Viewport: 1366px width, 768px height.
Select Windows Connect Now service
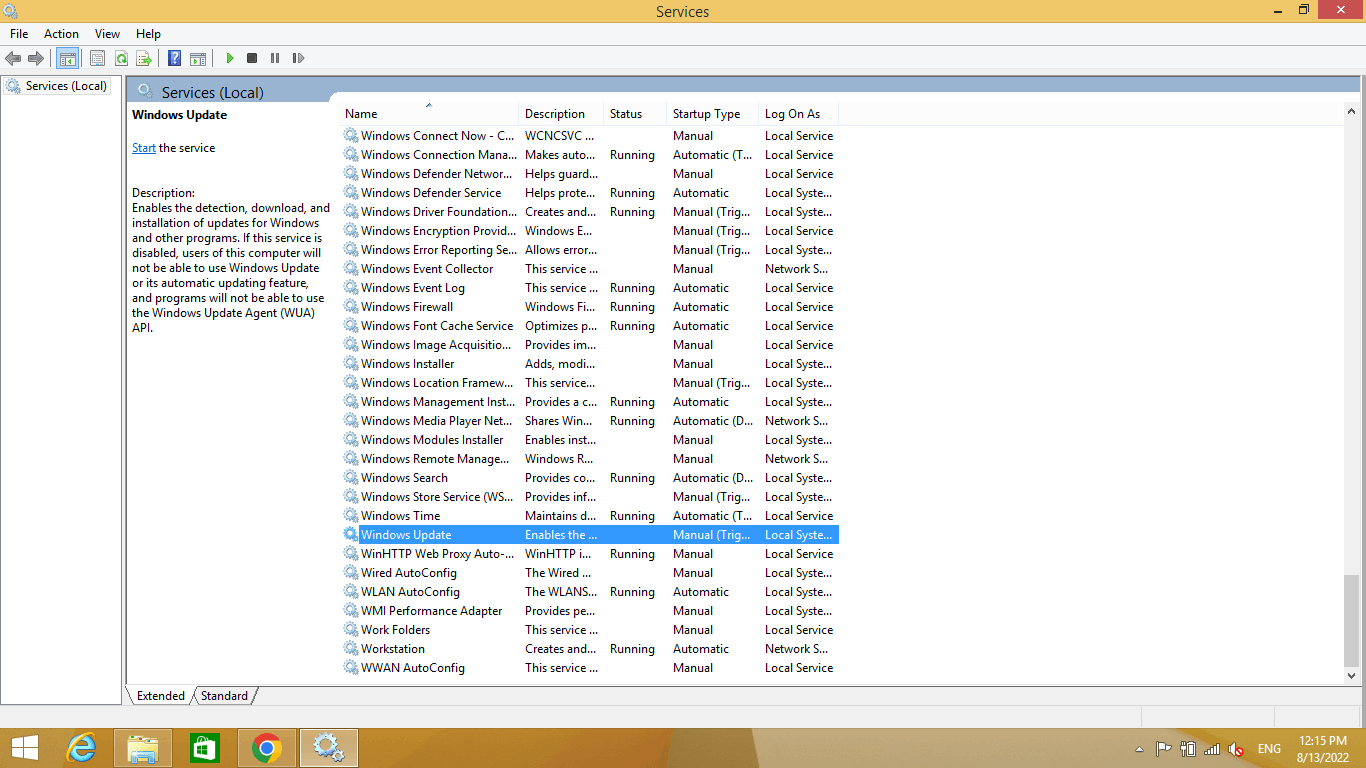pos(590,136)
